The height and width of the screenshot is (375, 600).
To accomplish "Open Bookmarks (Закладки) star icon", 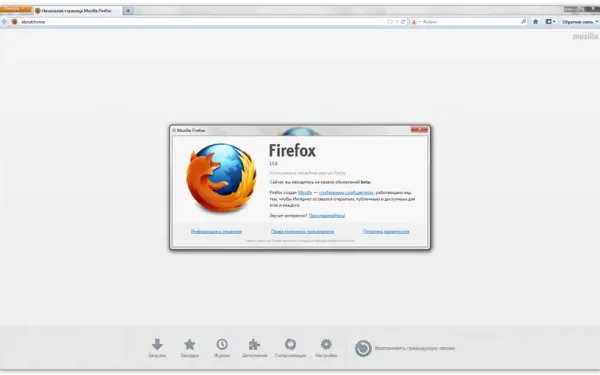I will coord(190,348).
